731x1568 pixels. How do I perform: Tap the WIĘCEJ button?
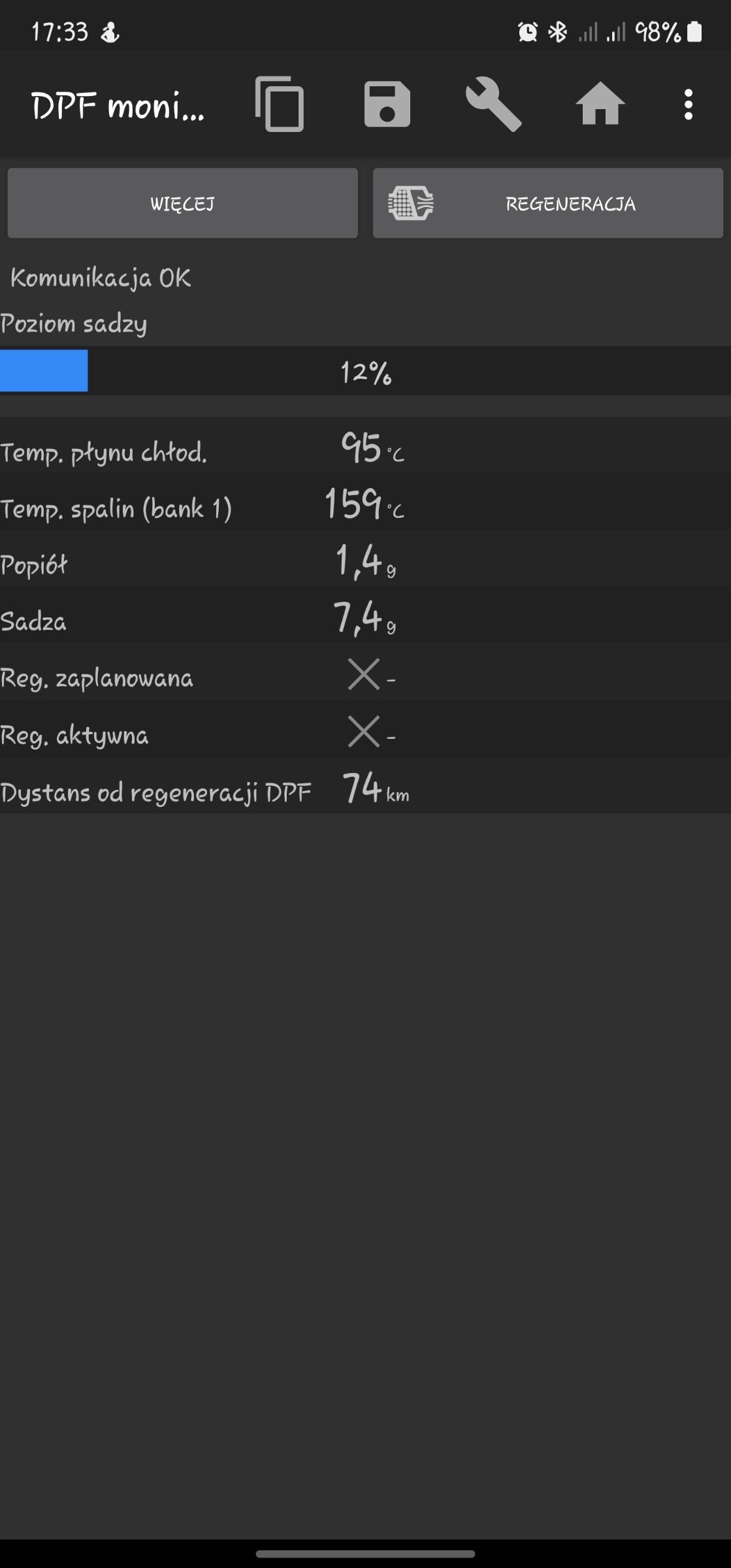[182, 203]
